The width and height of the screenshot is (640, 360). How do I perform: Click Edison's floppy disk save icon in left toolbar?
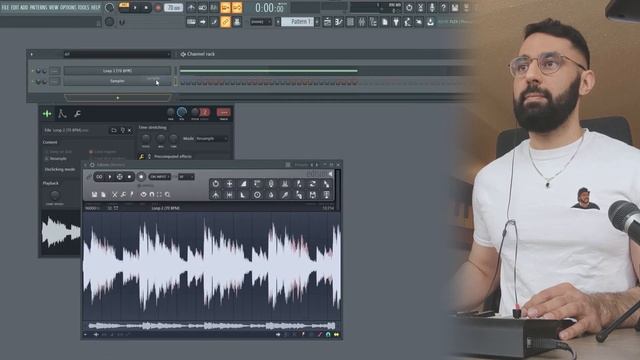94,195
